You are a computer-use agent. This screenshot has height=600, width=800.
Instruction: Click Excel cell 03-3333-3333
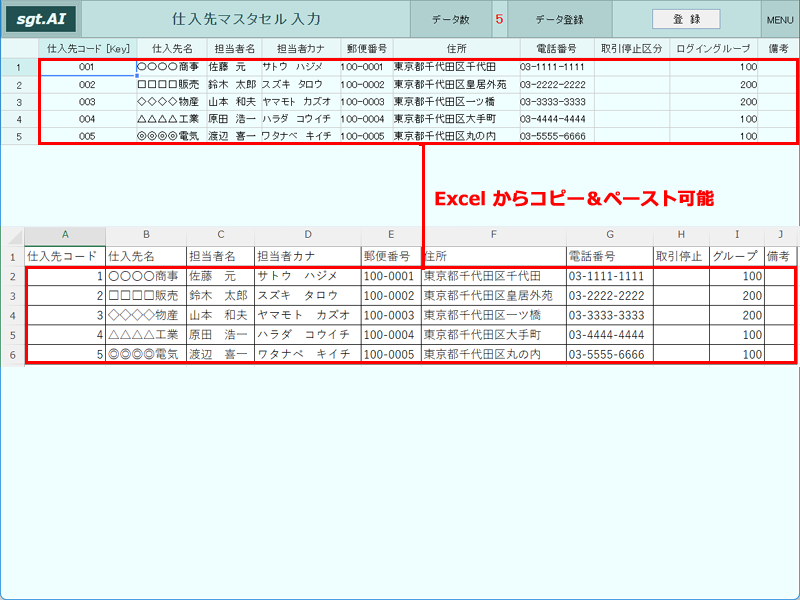pyautogui.click(x=610, y=315)
